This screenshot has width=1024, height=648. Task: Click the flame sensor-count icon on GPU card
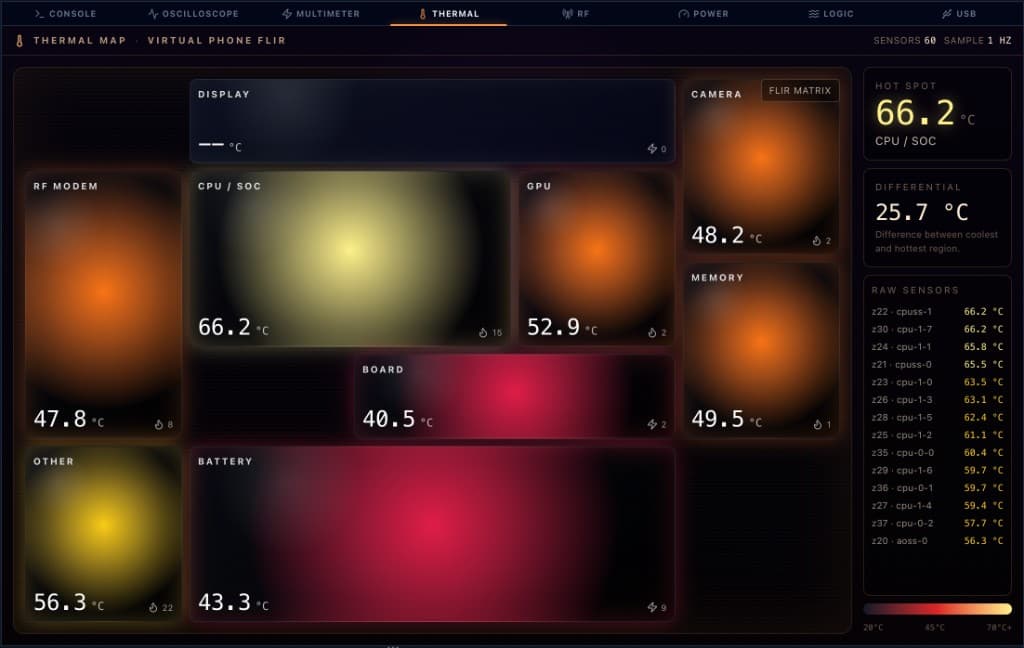pos(652,332)
